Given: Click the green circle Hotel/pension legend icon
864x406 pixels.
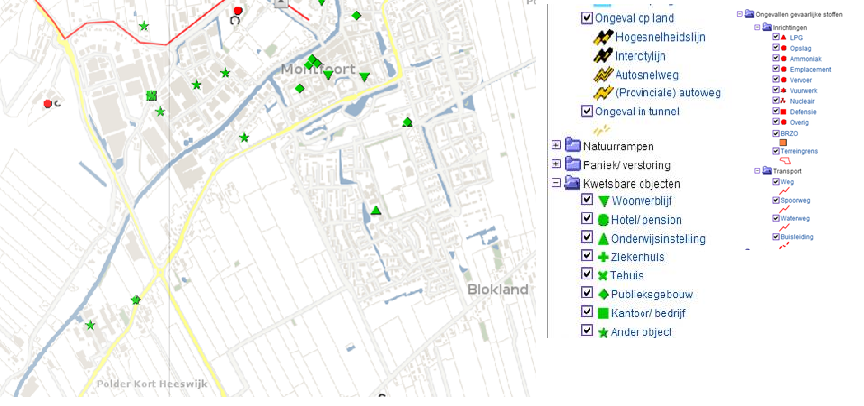Looking at the screenshot, I should (x=602, y=220).
